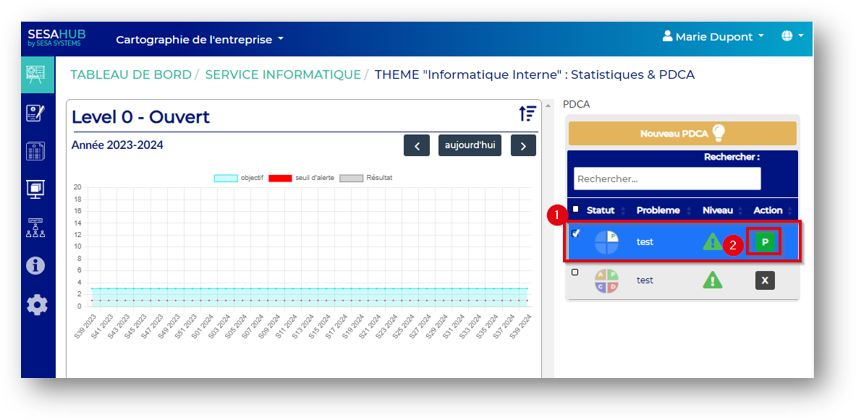This screenshot has height=420, width=856.
Task: Navigate to SERVICE INFORMATIQUE breadcrumb
Action: tap(283, 75)
